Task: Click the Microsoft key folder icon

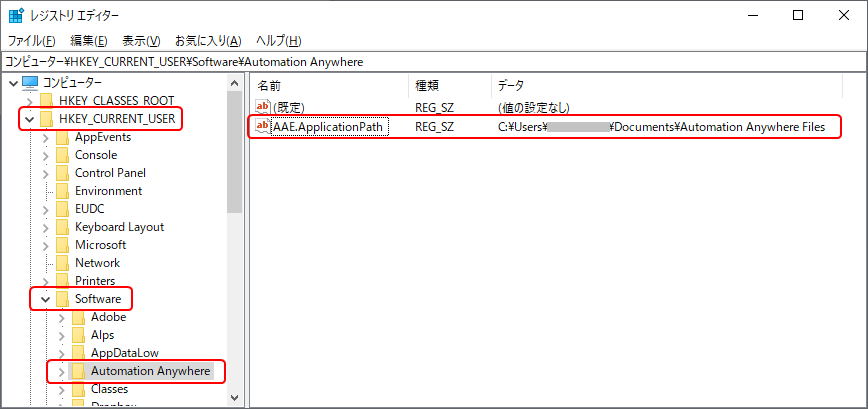Action: (62, 245)
